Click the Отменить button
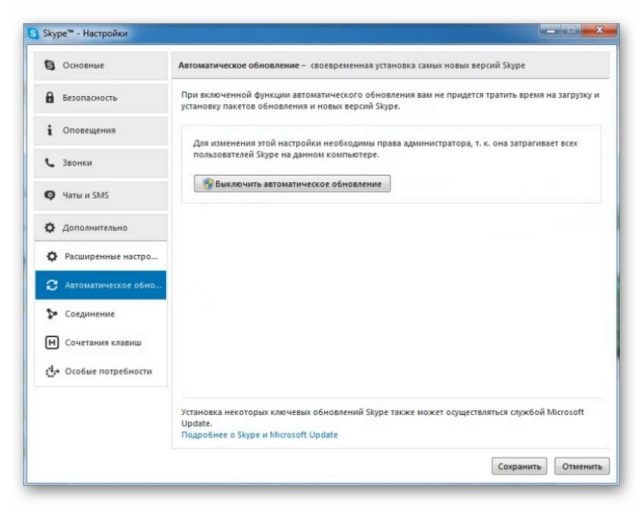 [x=582, y=466]
